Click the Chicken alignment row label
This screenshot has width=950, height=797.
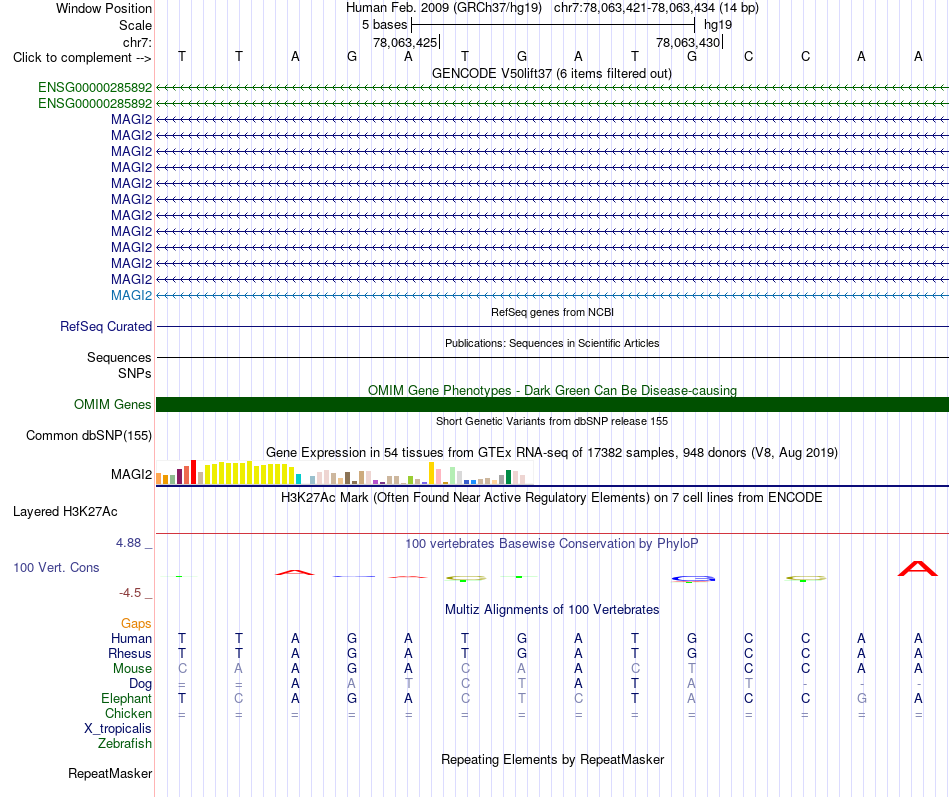click(128, 713)
